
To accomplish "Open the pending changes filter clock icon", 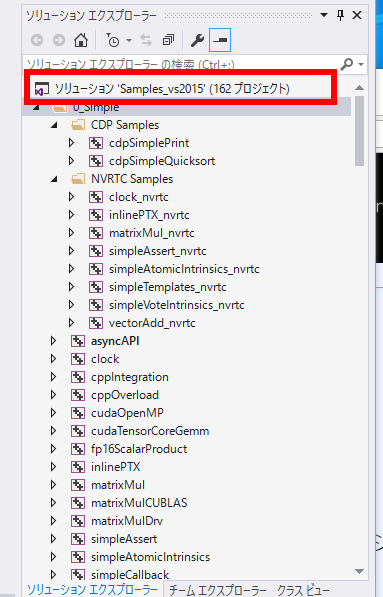I will coord(113,40).
